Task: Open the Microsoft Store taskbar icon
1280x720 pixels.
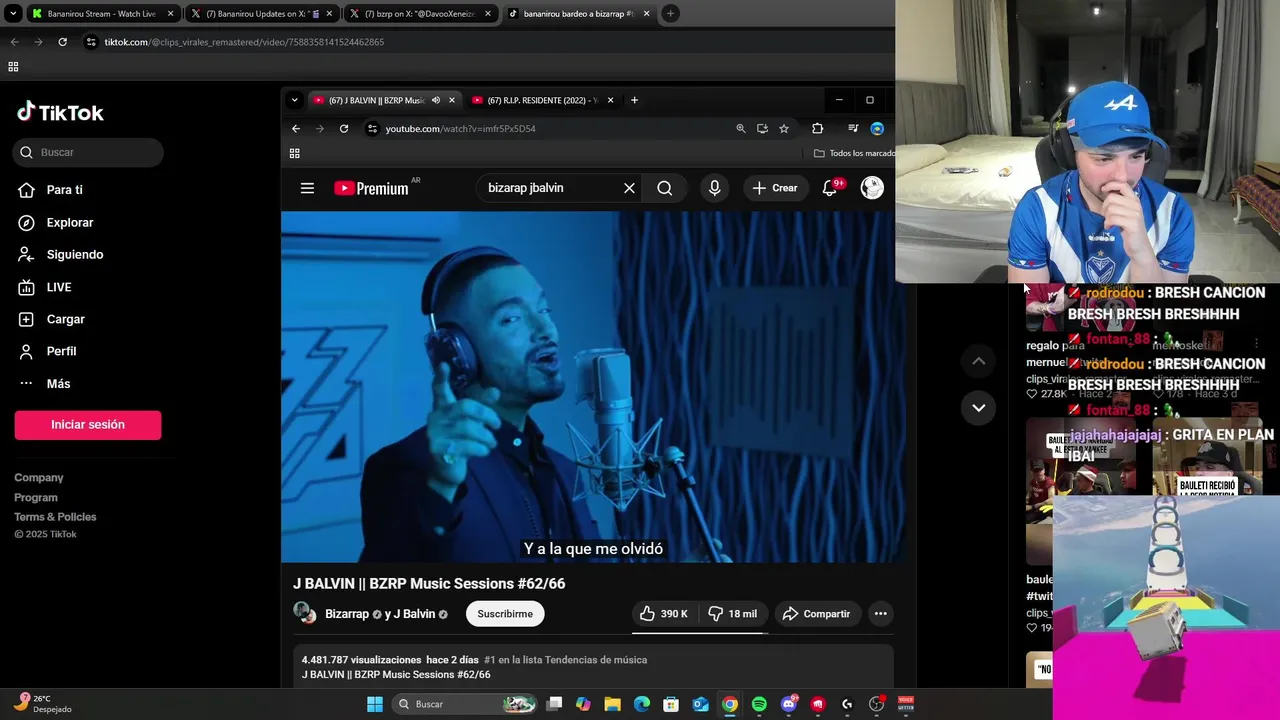Action: pos(671,704)
